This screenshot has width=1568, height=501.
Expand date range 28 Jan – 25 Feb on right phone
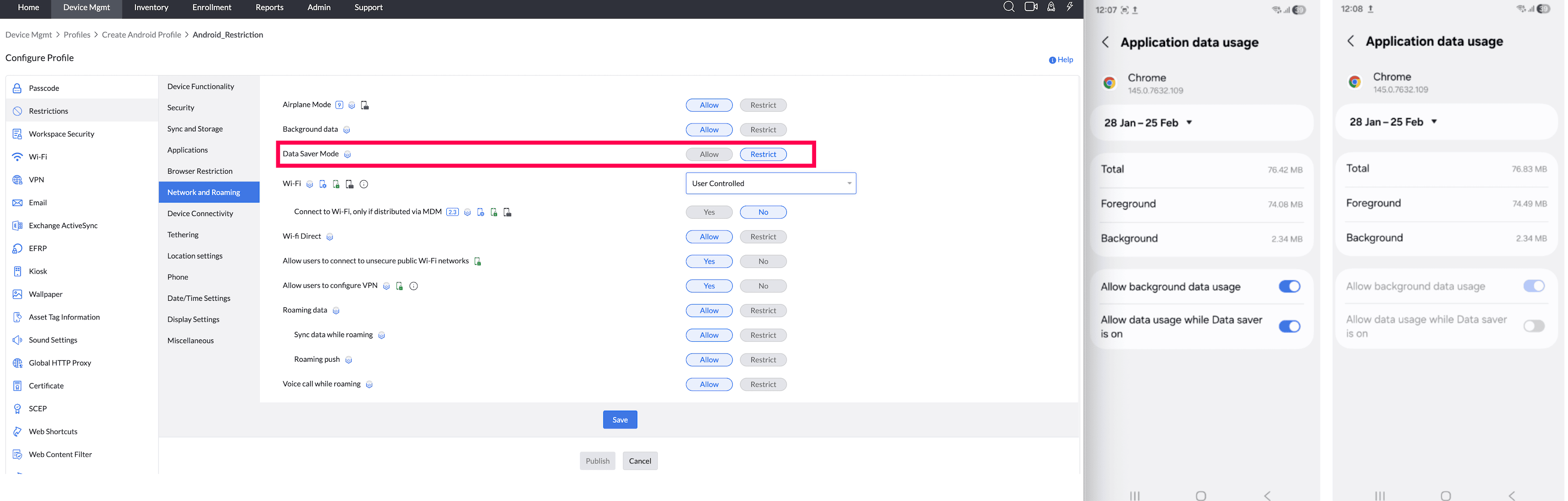(1393, 122)
